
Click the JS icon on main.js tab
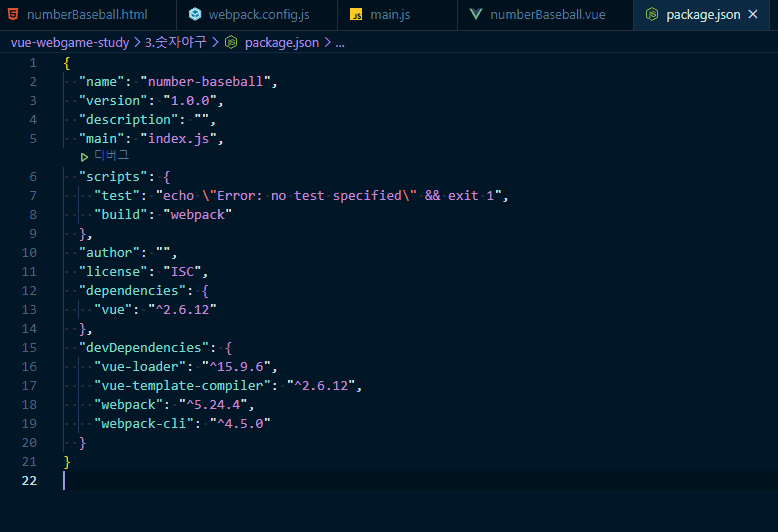click(356, 14)
